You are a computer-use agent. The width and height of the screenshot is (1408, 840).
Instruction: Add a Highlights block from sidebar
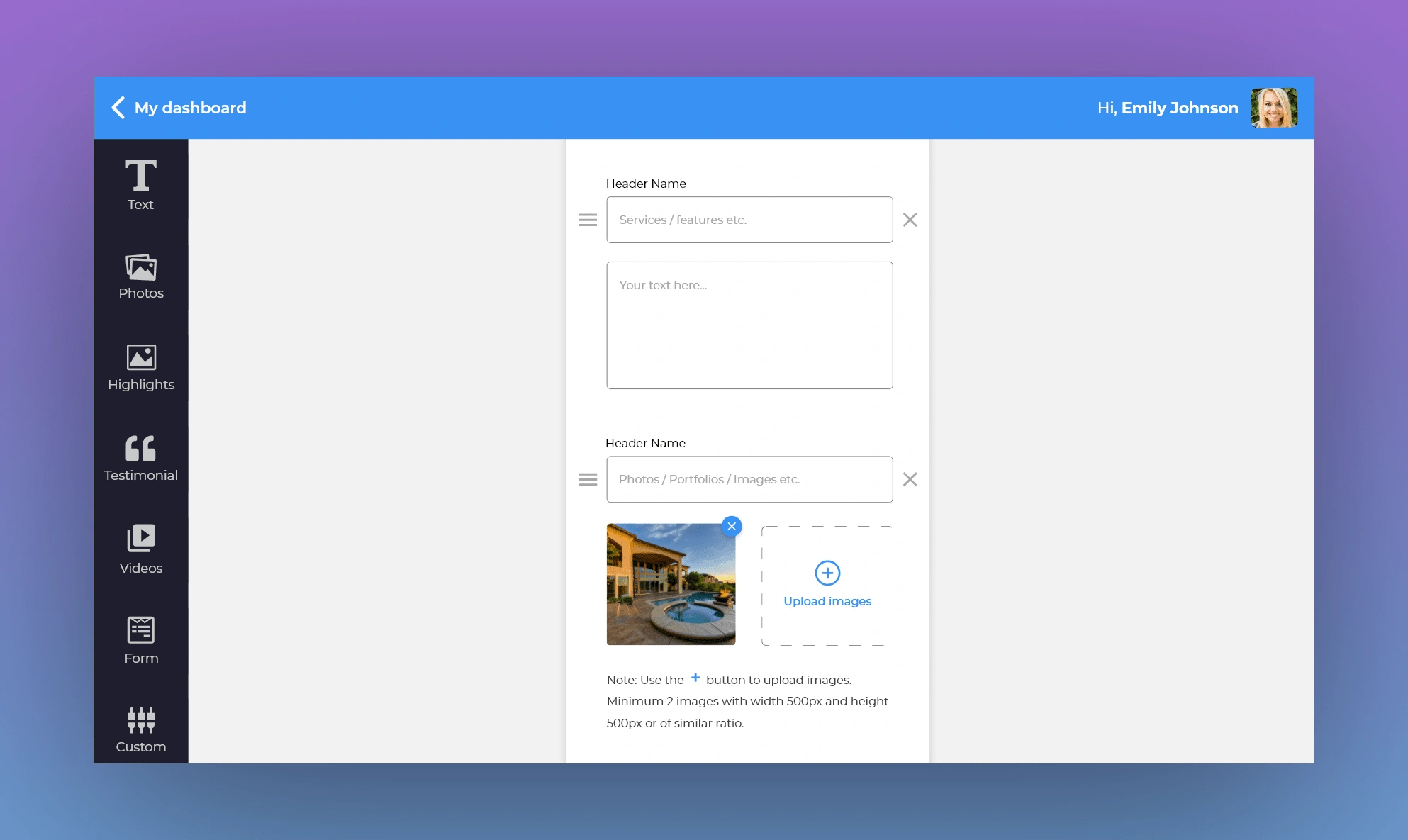click(141, 367)
